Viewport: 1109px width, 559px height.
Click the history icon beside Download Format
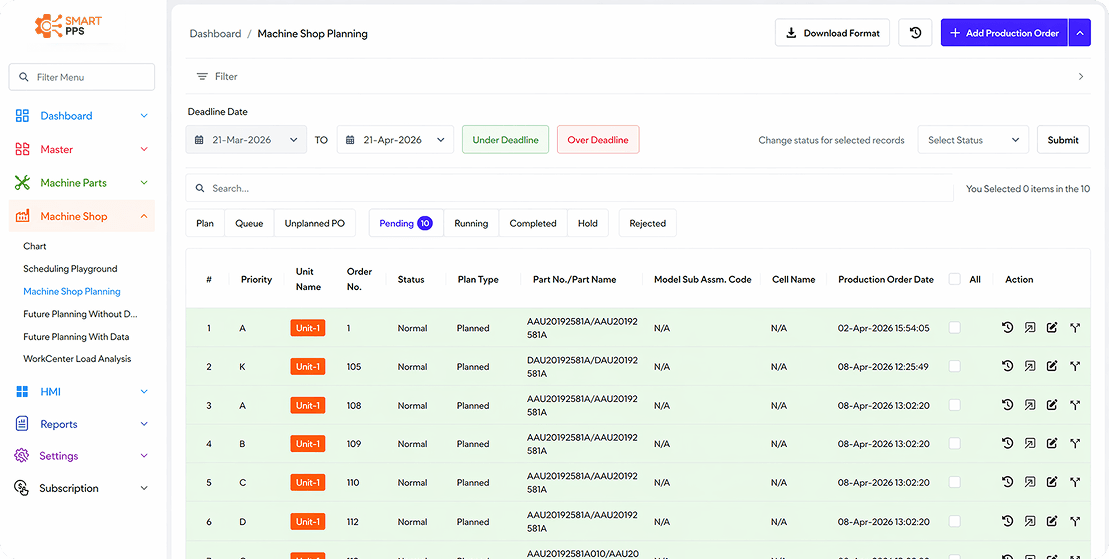(915, 33)
